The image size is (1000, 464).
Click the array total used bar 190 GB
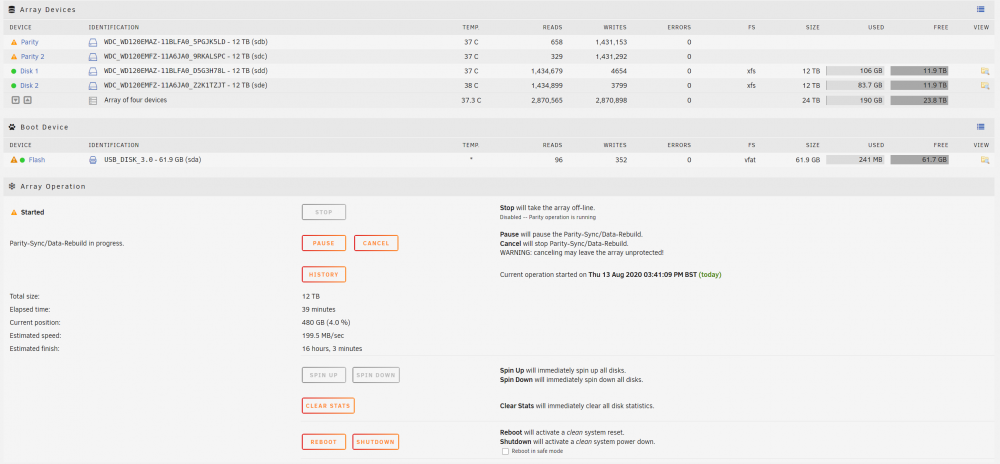click(x=855, y=100)
